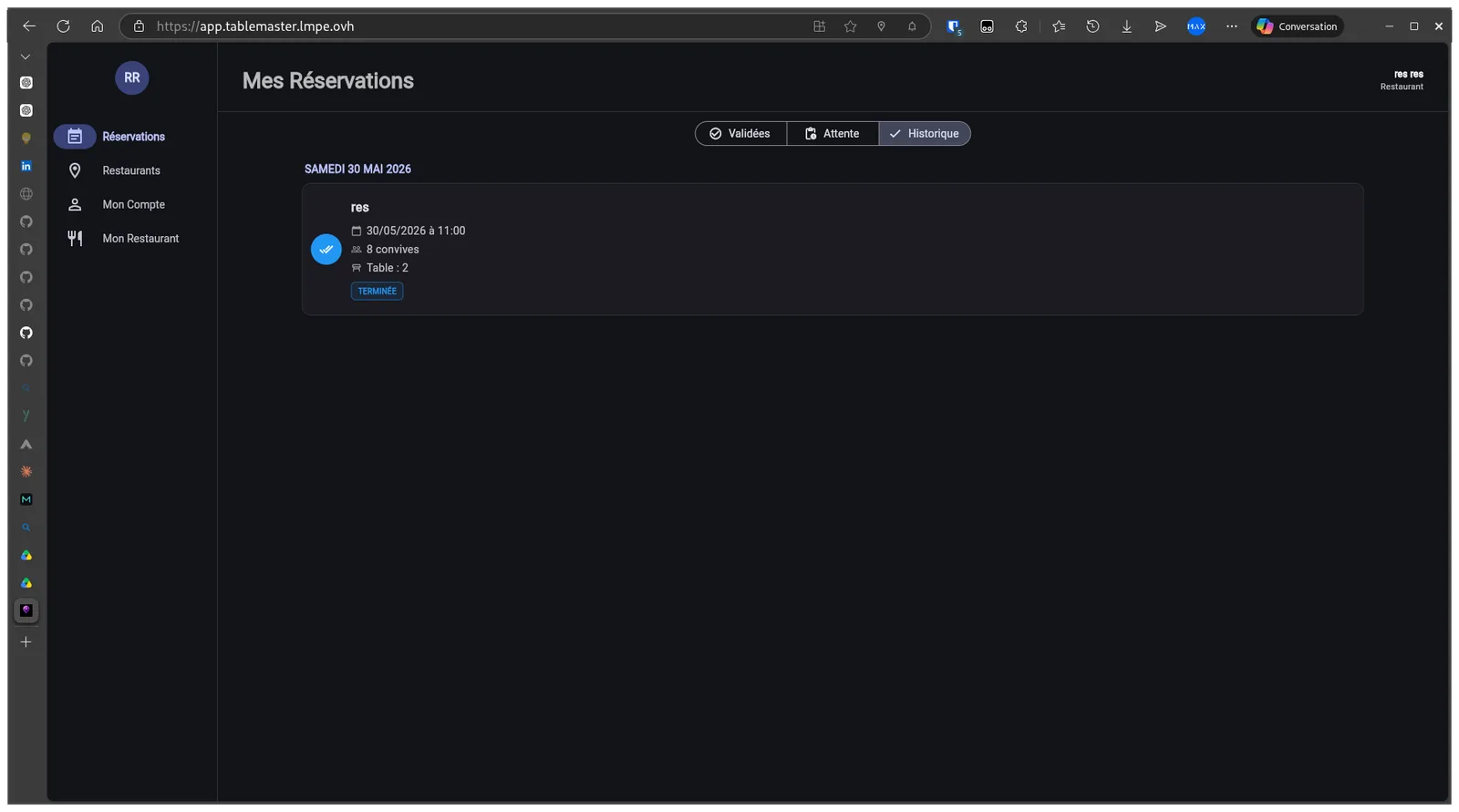
Task: Open Restaurants in the sidebar menu
Action: (132, 170)
